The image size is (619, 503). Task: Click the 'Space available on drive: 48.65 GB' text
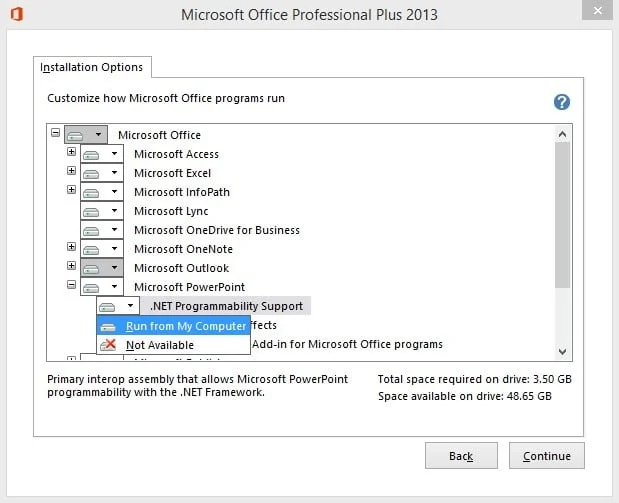(465, 396)
